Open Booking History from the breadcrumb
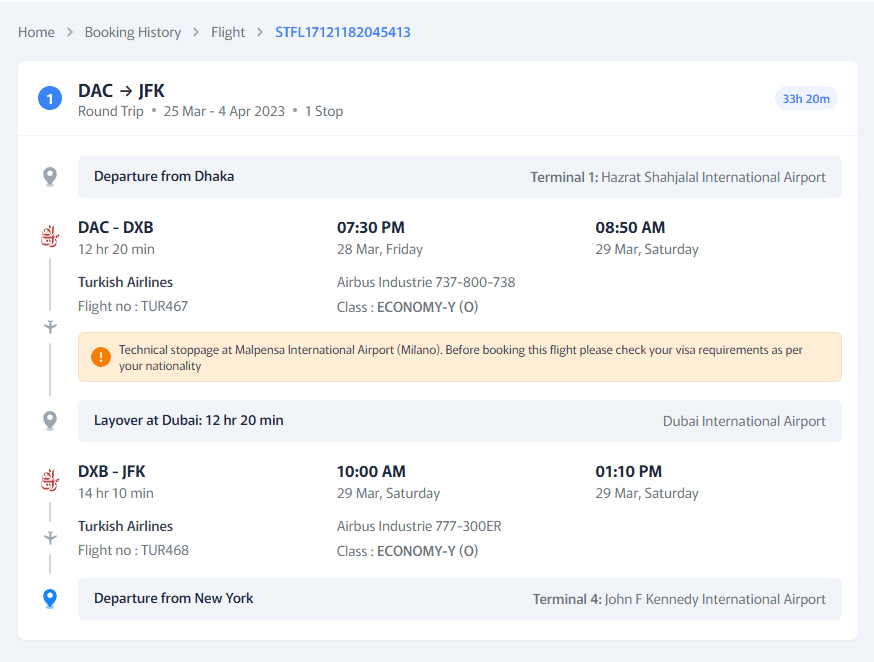Image resolution: width=874 pixels, height=662 pixels. [x=133, y=32]
